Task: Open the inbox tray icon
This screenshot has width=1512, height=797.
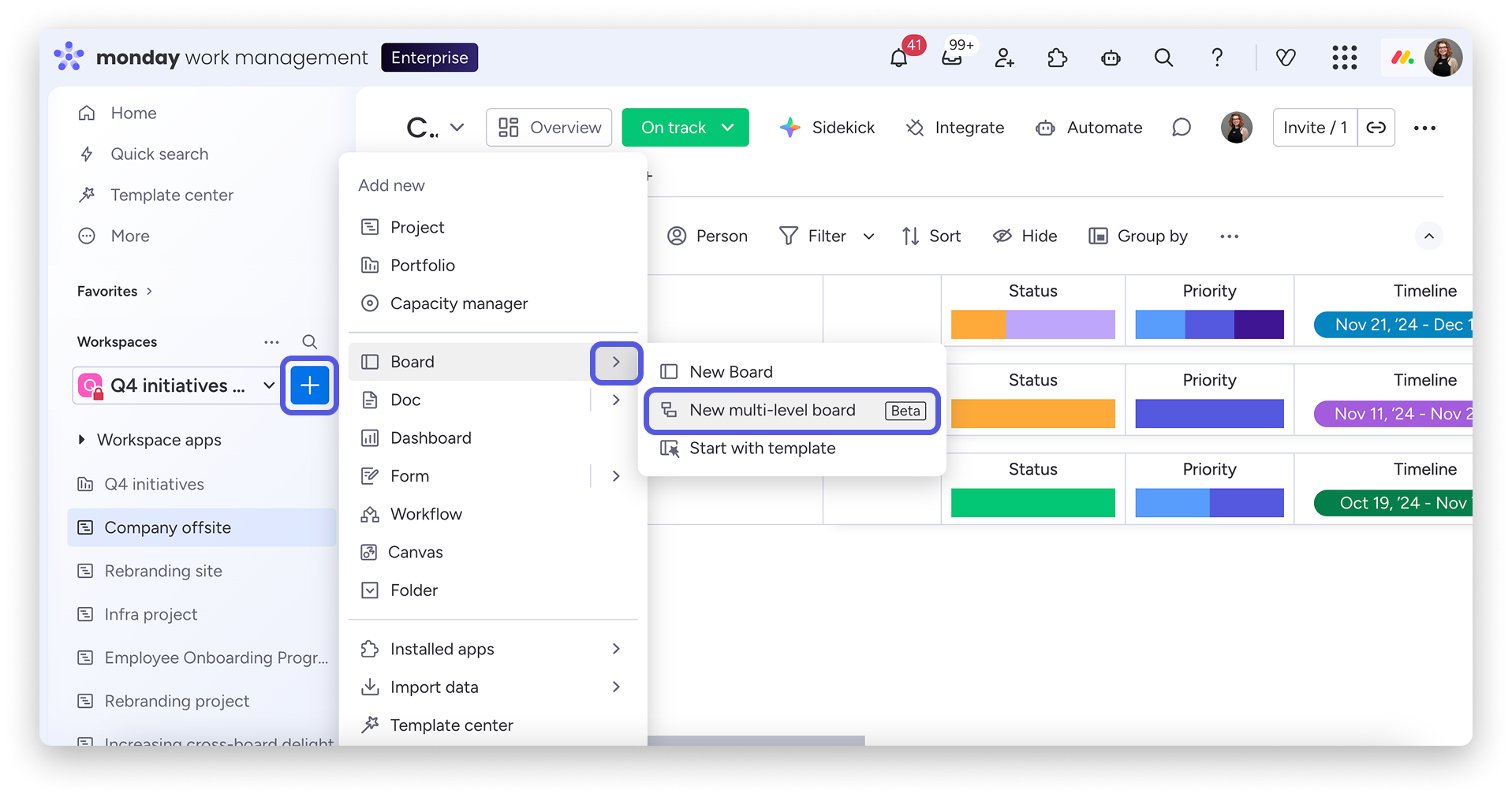Action: point(952,58)
